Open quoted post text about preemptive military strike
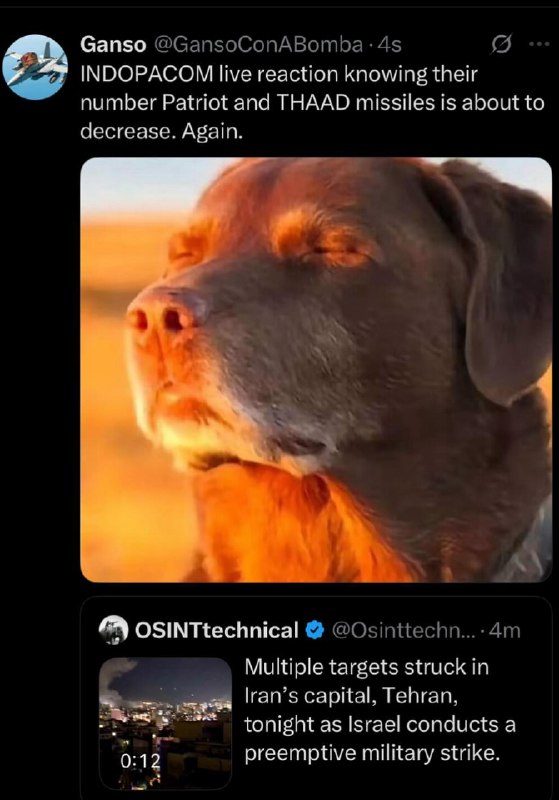The image size is (559, 800). click(380, 710)
